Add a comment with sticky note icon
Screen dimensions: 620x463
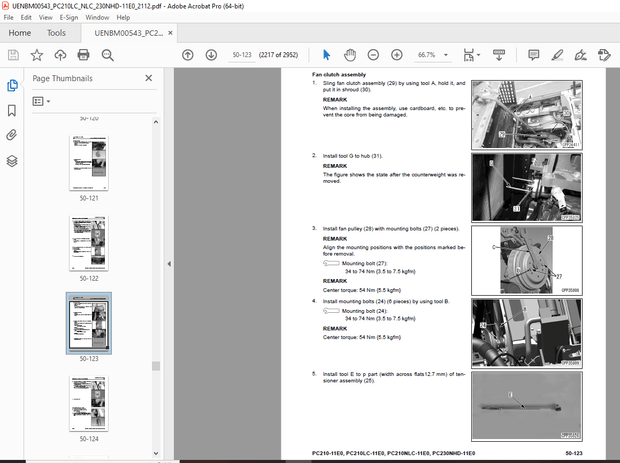coord(534,55)
